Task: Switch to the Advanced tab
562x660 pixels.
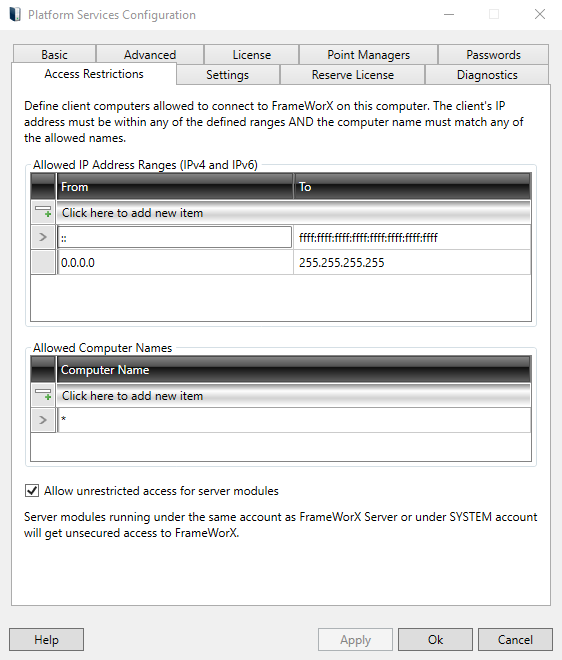Action: (150, 54)
